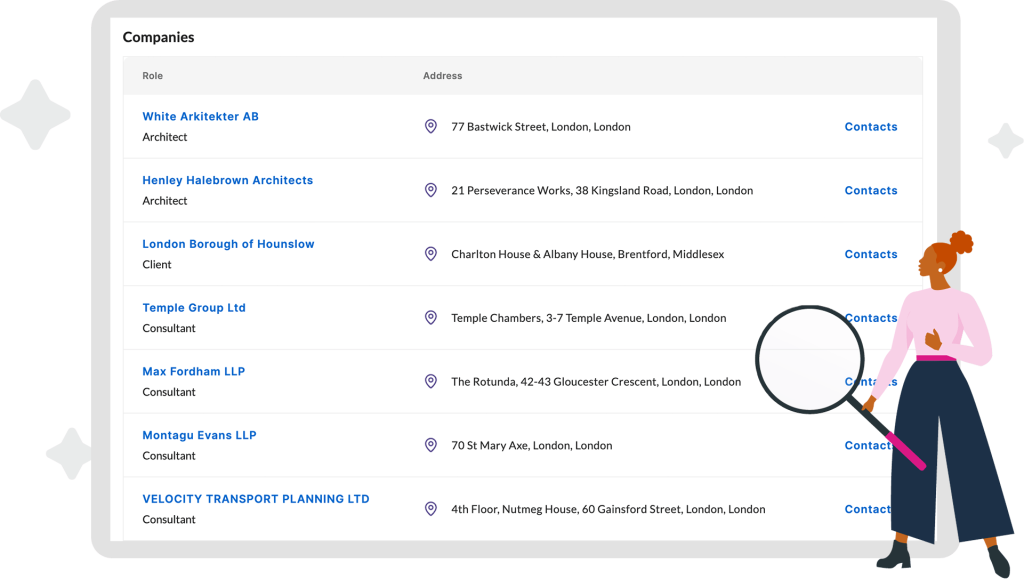The width and height of the screenshot is (1024, 579).
Task: Click the location pin beside 77 Bastwick Street
Action: (x=431, y=127)
